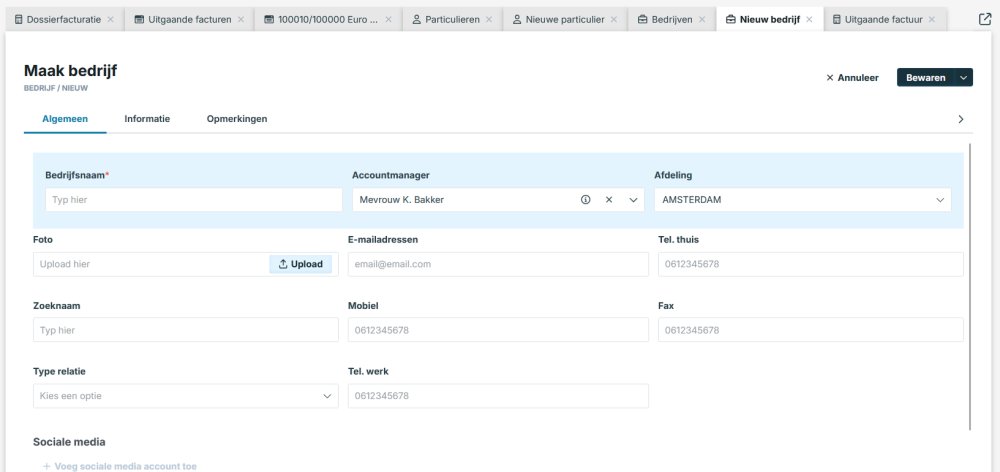Switch to the Bedrijven tab

tap(670, 20)
